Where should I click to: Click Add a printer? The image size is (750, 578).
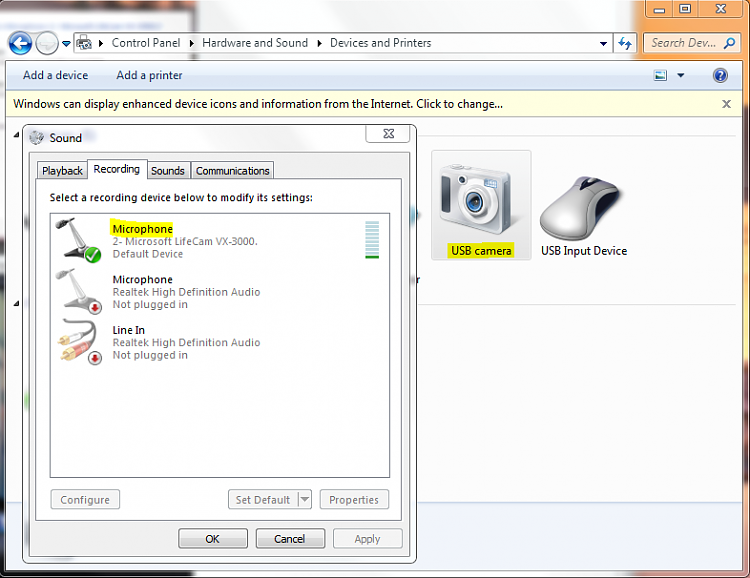coord(149,75)
